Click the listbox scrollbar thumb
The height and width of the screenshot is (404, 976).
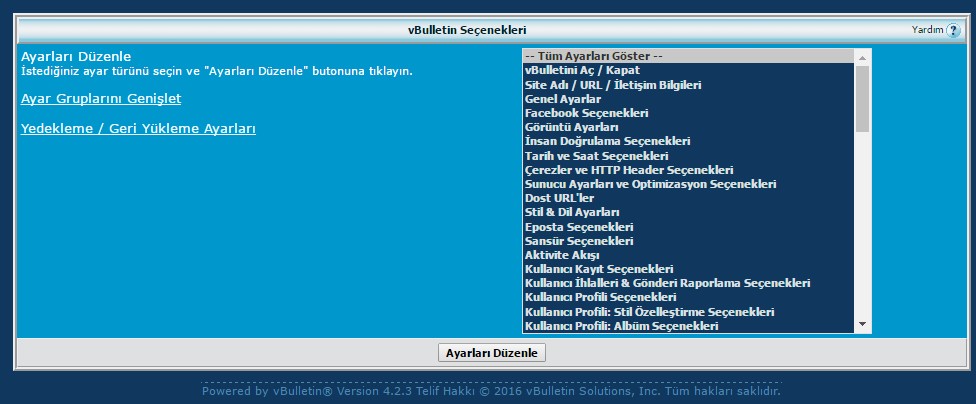(862, 99)
